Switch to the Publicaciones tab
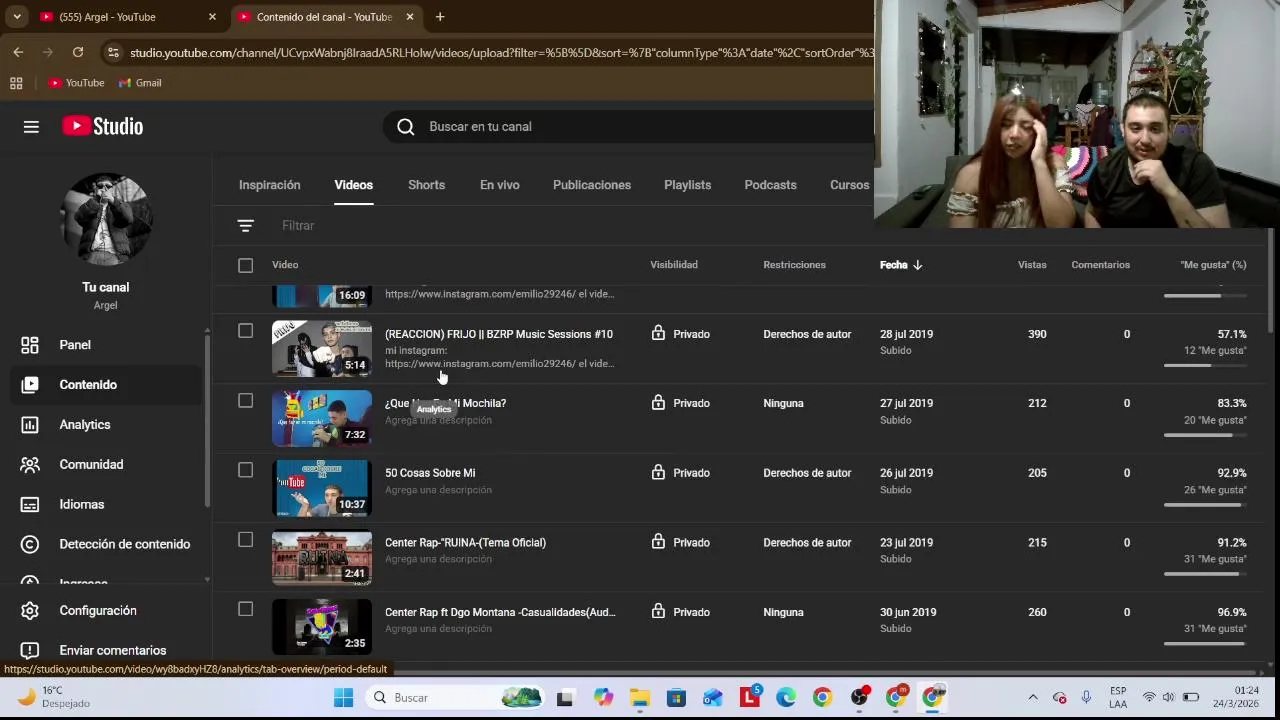1280x720 pixels. 592,185
